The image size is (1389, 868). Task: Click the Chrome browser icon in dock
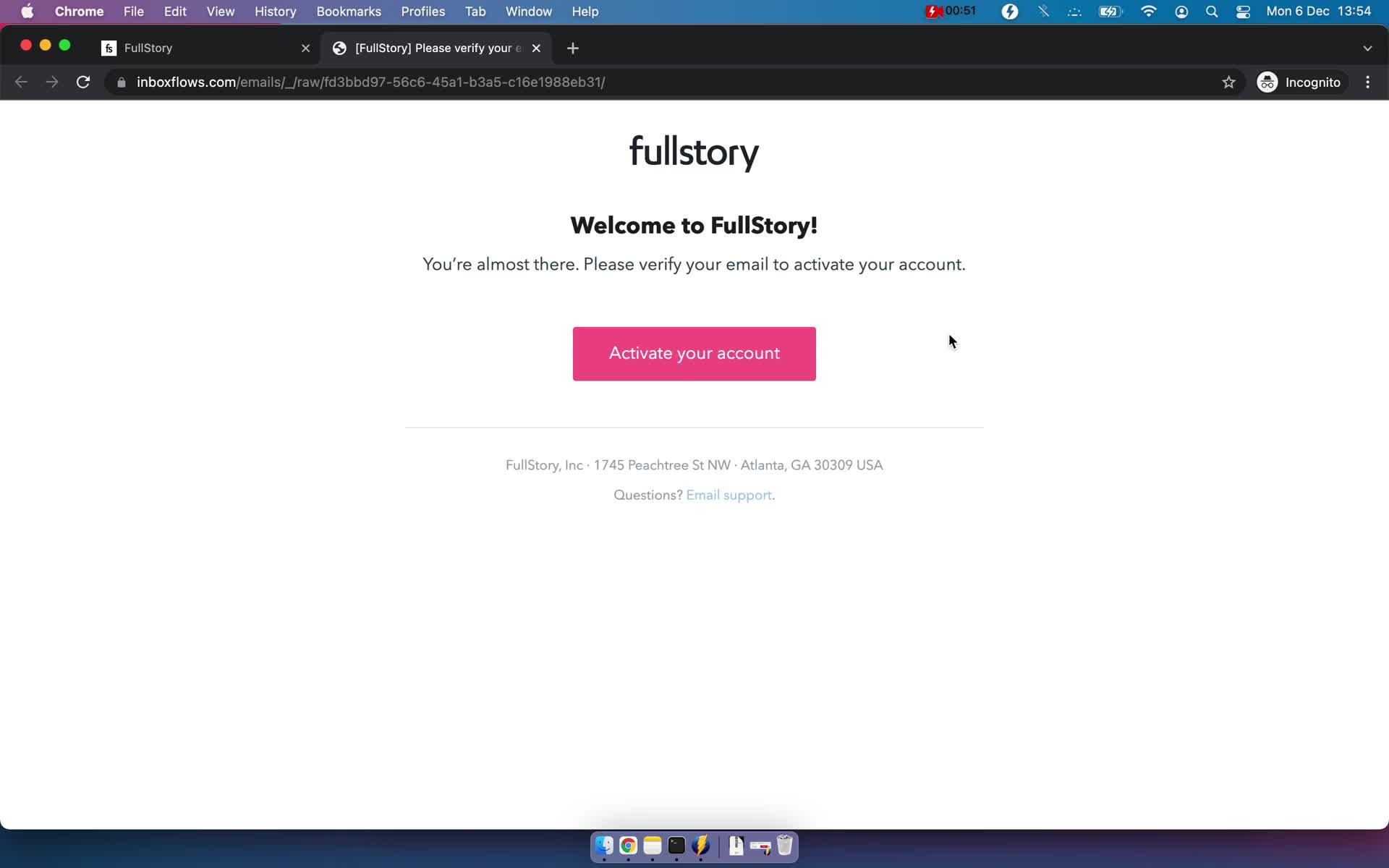click(x=627, y=846)
